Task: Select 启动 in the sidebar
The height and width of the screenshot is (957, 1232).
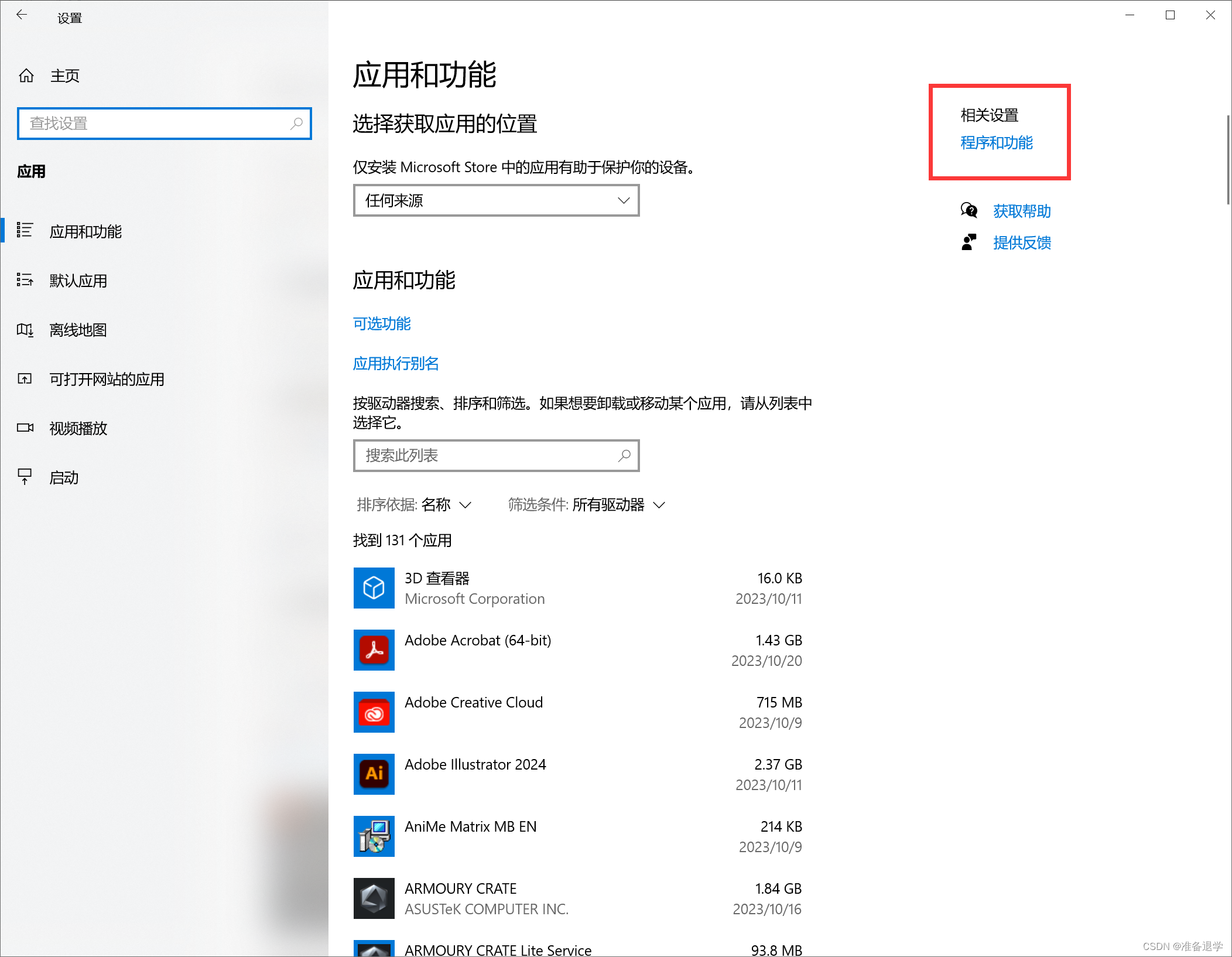Action: (63, 477)
